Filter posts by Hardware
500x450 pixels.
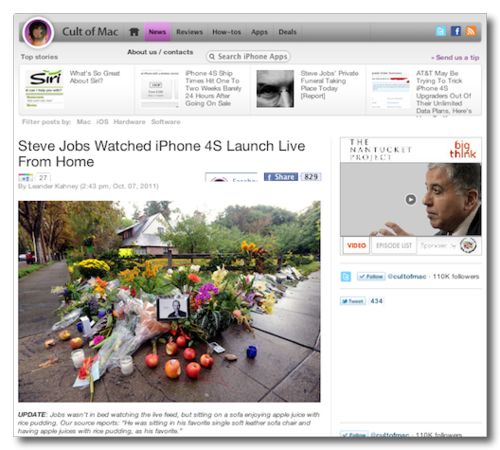[129, 122]
